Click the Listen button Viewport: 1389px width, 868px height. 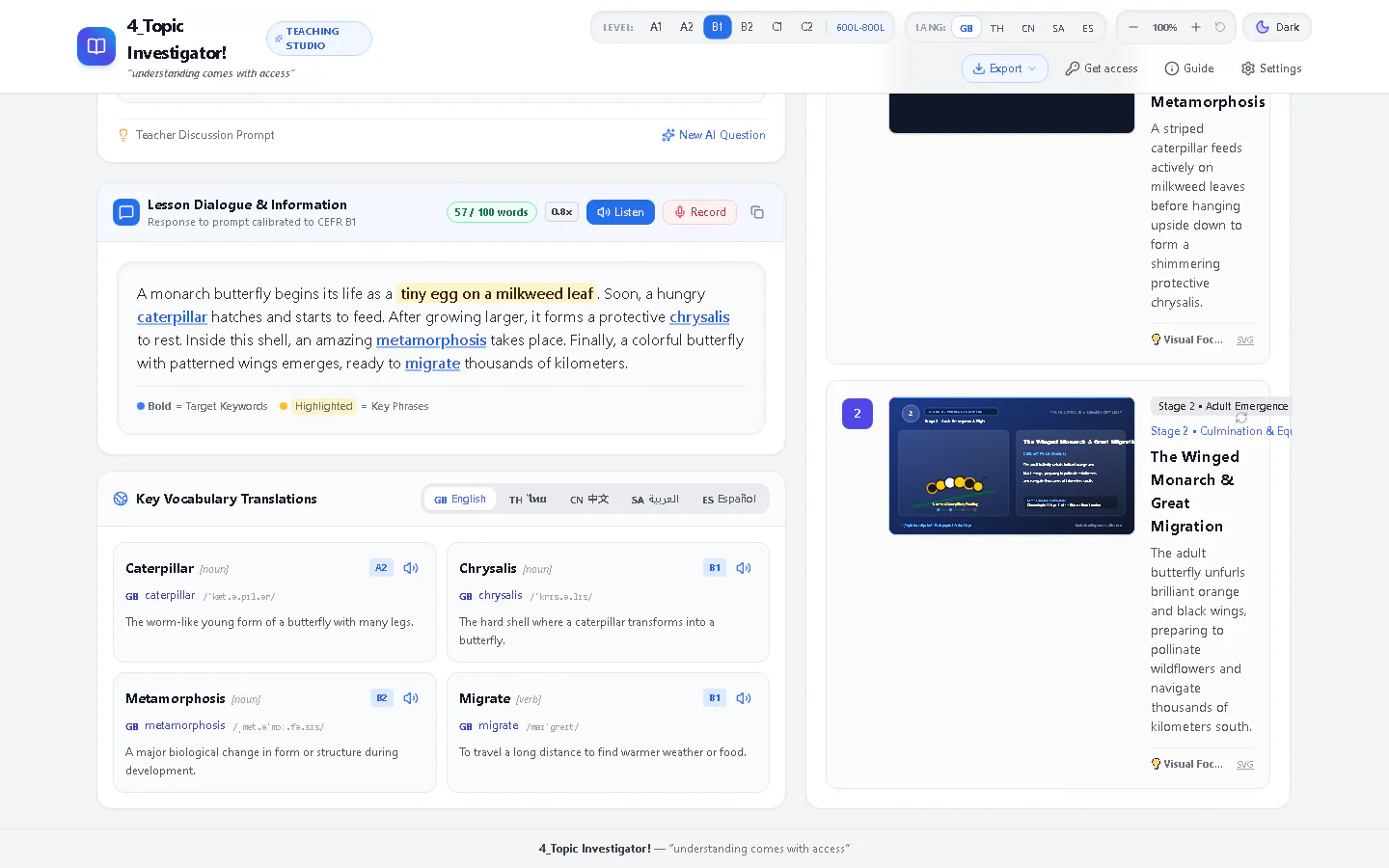click(620, 212)
